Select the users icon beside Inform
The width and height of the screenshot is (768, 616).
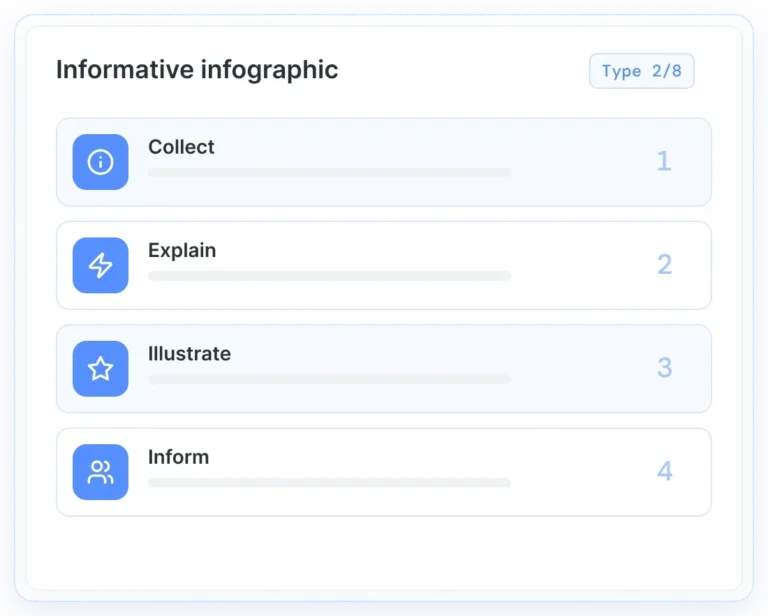100,472
